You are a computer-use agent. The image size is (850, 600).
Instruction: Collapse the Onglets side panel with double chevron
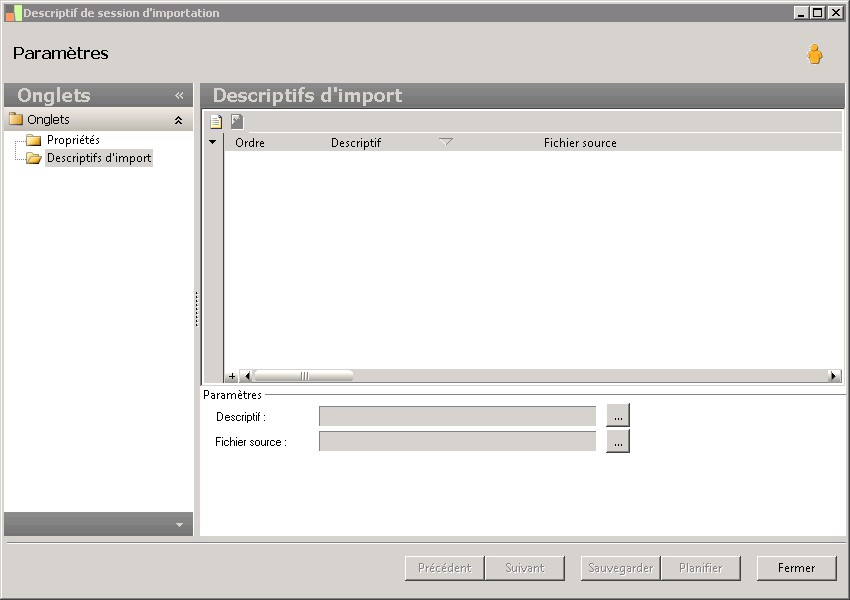[179, 95]
